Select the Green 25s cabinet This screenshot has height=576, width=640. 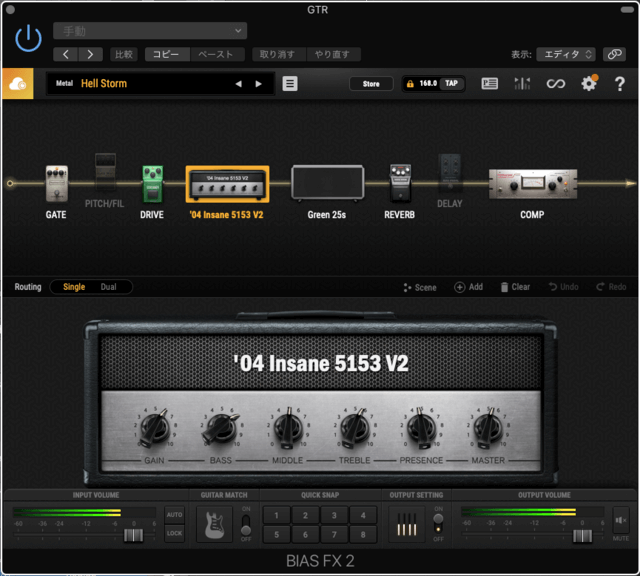(x=327, y=183)
